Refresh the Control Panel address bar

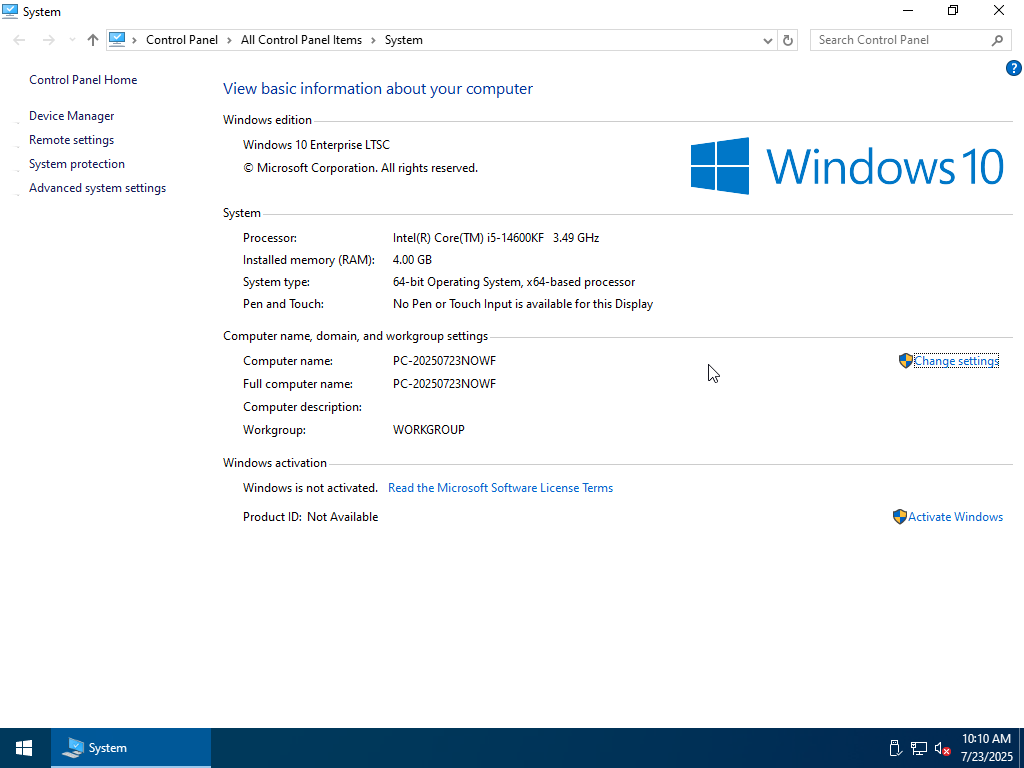pos(788,40)
